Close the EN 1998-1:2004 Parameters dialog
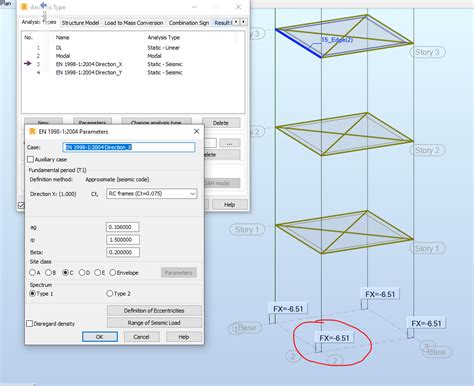The image size is (474, 386). coord(196,131)
